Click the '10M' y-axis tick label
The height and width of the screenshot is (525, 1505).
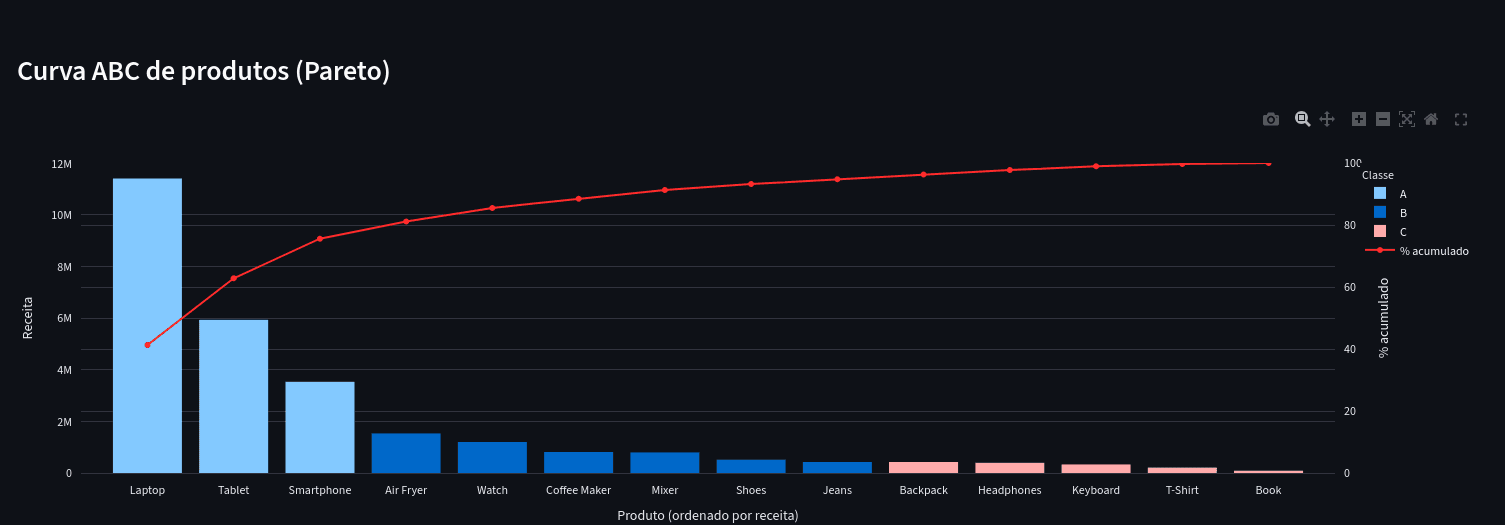(61, 215)
